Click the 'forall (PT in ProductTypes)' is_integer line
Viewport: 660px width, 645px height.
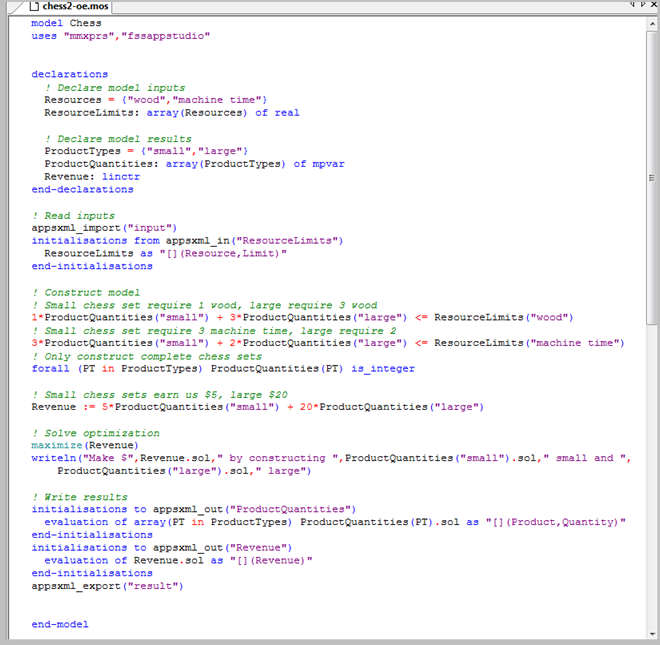223,369
